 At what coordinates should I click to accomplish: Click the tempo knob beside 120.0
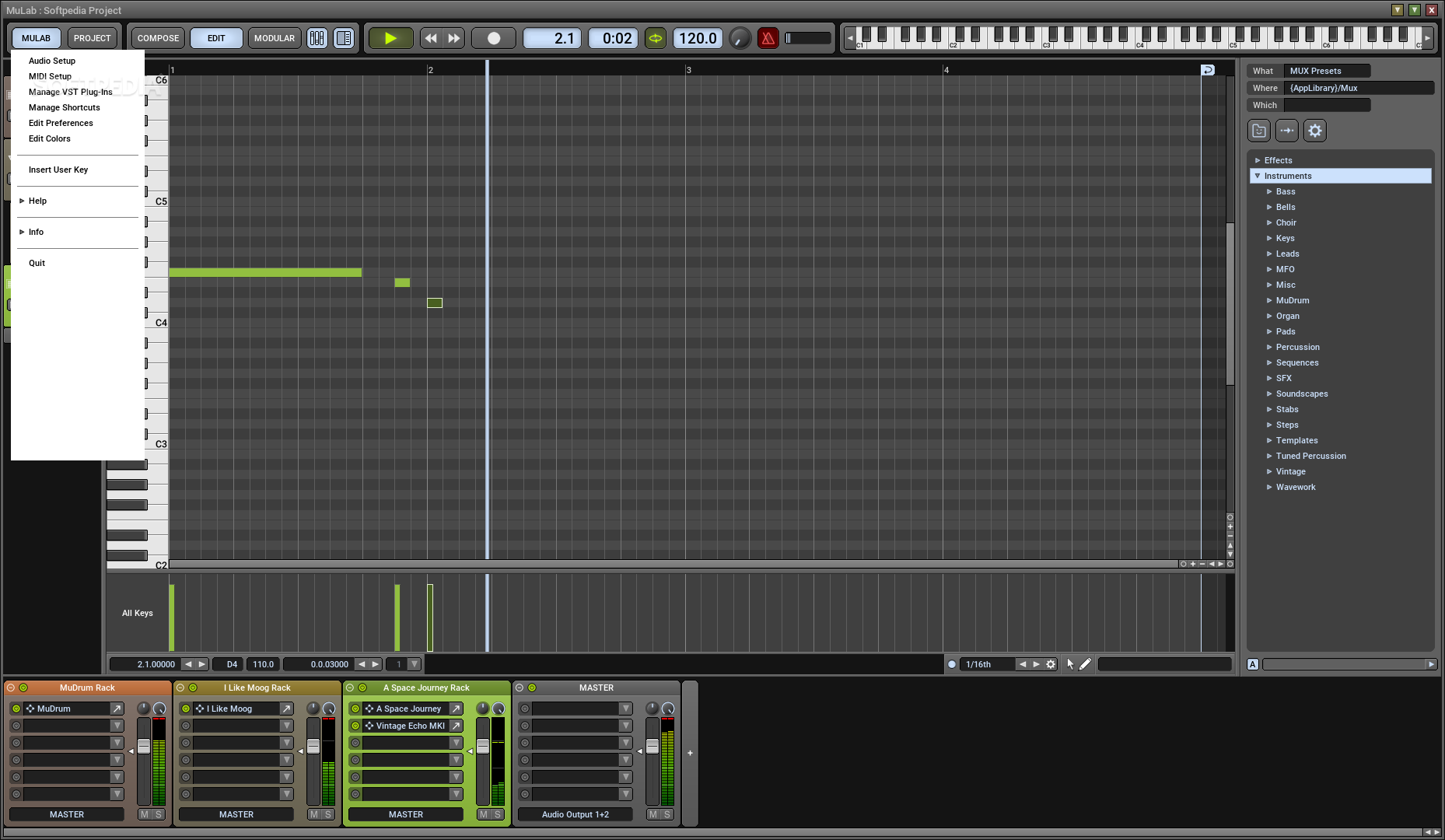pyautogui.click(x=740, y=38)
